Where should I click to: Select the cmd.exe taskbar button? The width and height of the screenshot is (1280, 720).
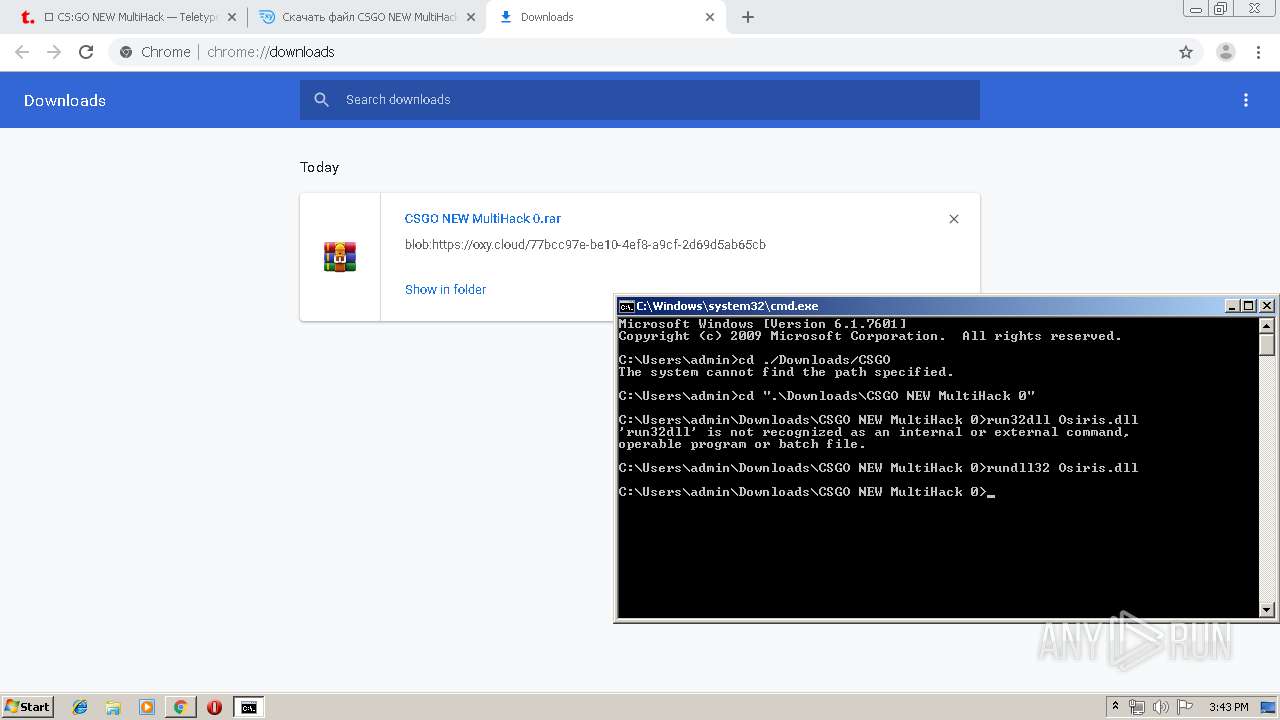pos(248,707)
